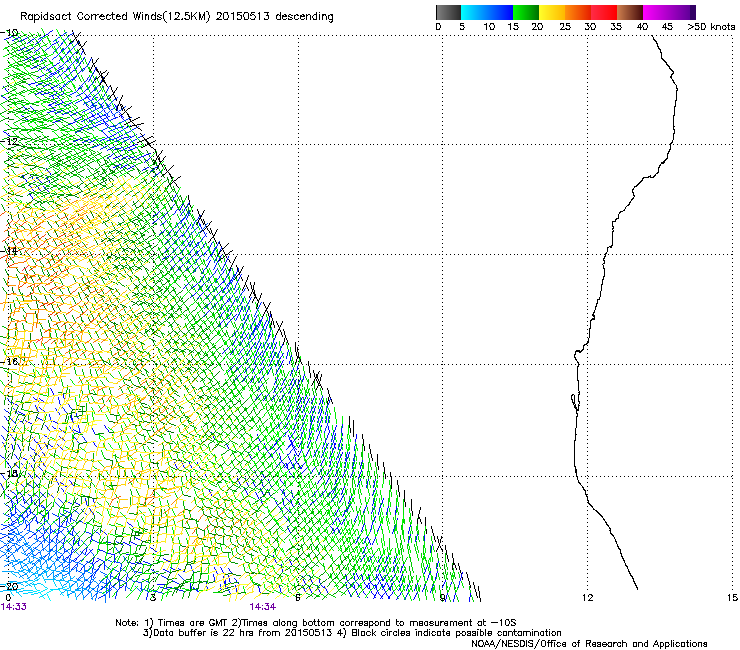This screenshot has height=650, width=740.
Task: Click the '>50 knots' legend label
Action: point(711,27)
